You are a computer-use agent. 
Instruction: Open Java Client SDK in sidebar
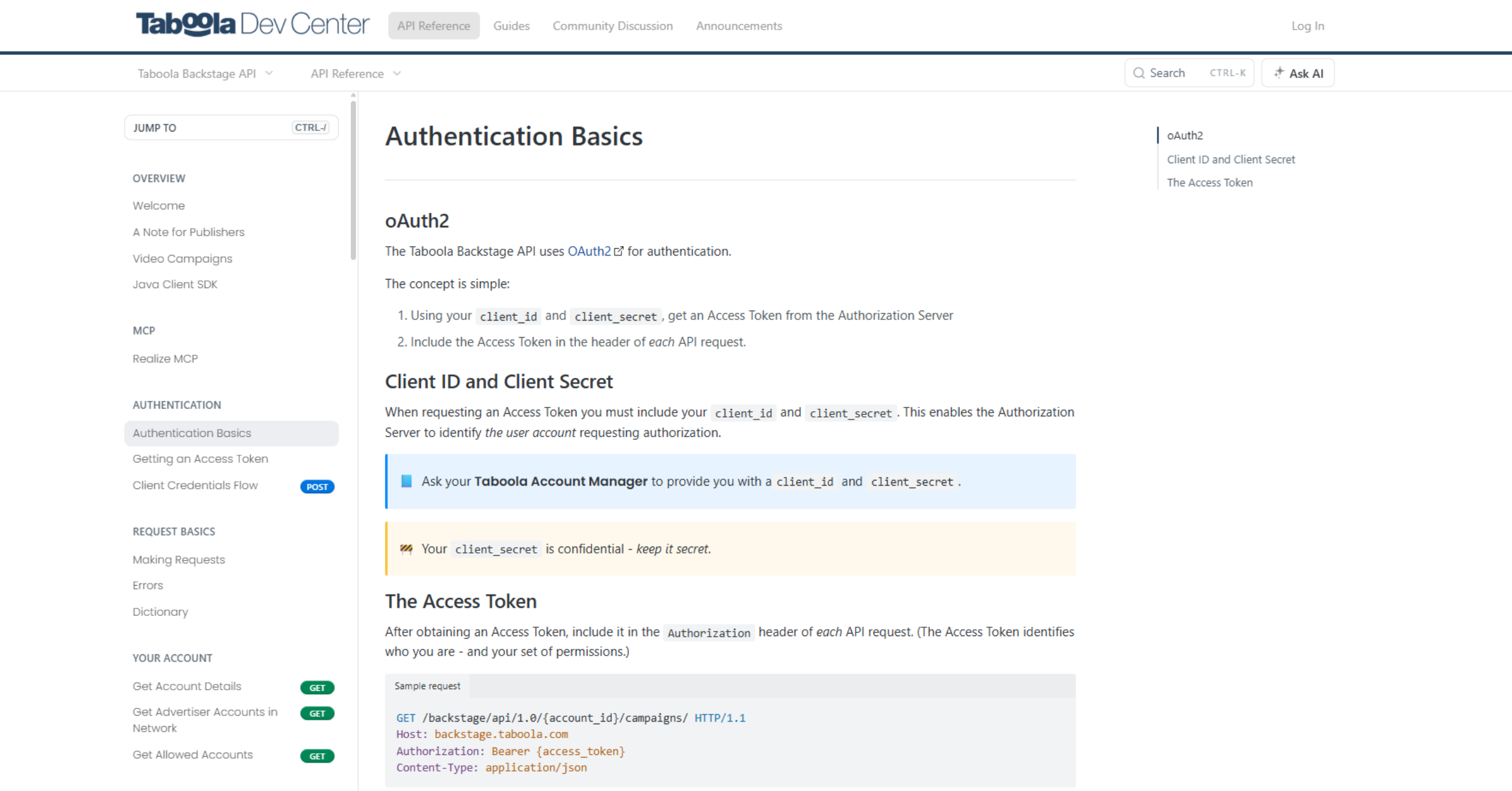175,285
